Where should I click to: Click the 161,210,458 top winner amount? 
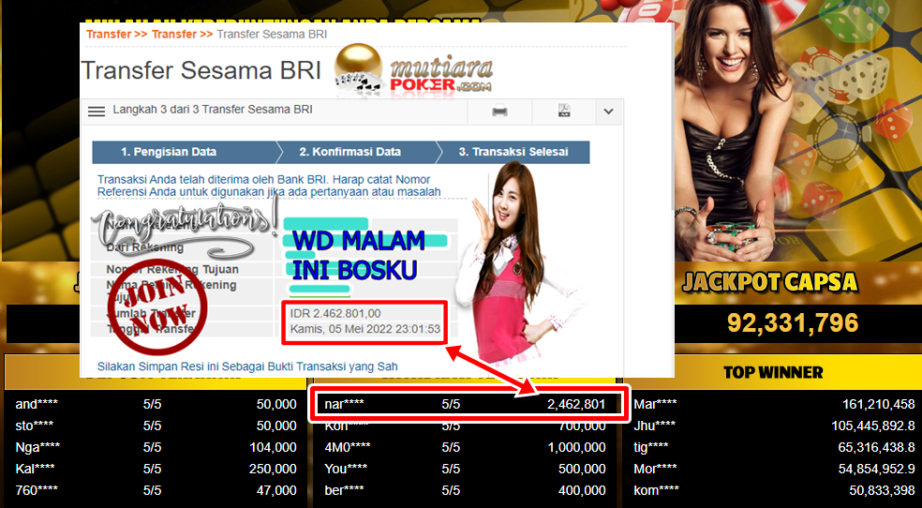point(878,404)
